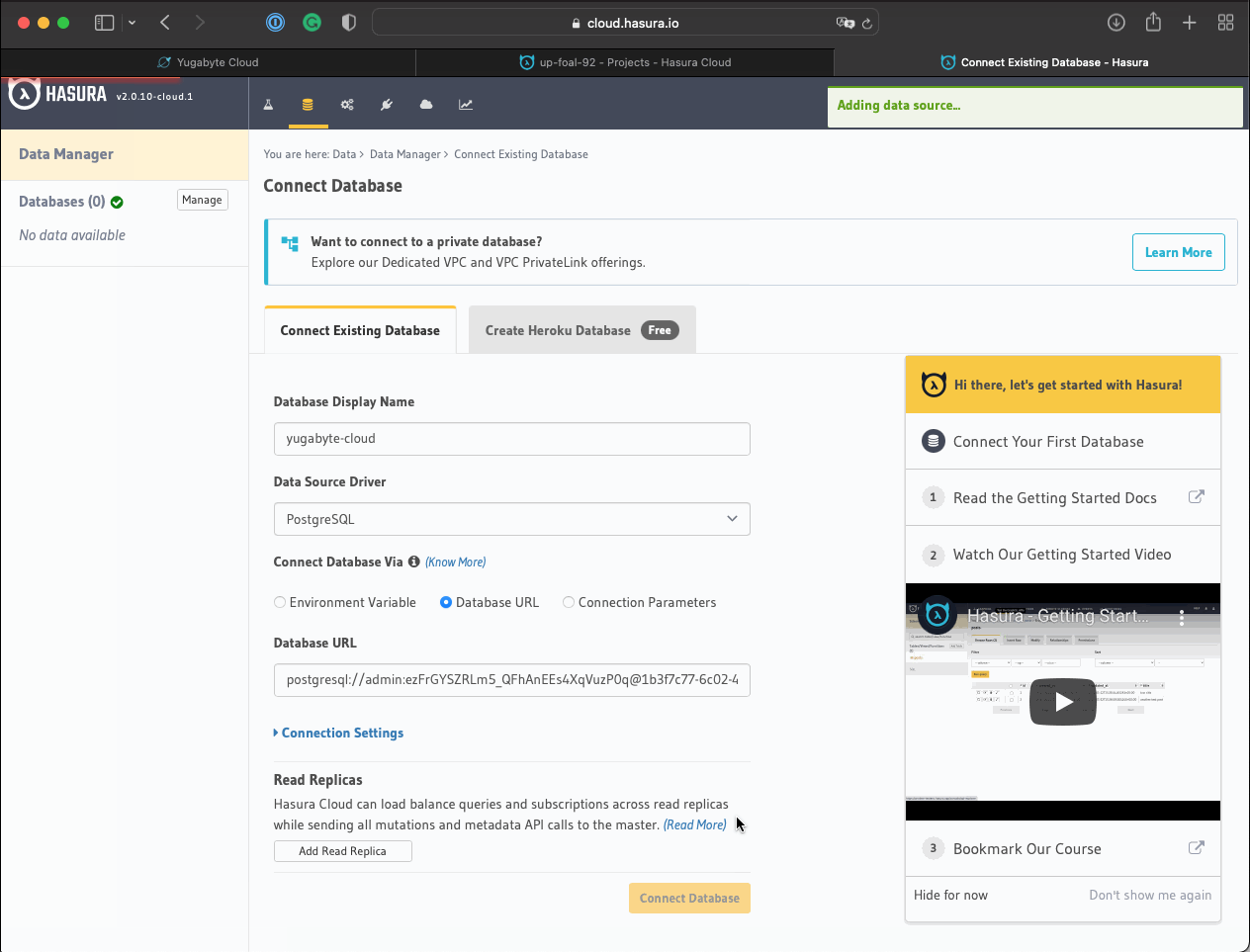The image size is (1250, 952).
Task: Open the API flask icon in Hasura navbar
Action: pos(268,104)
